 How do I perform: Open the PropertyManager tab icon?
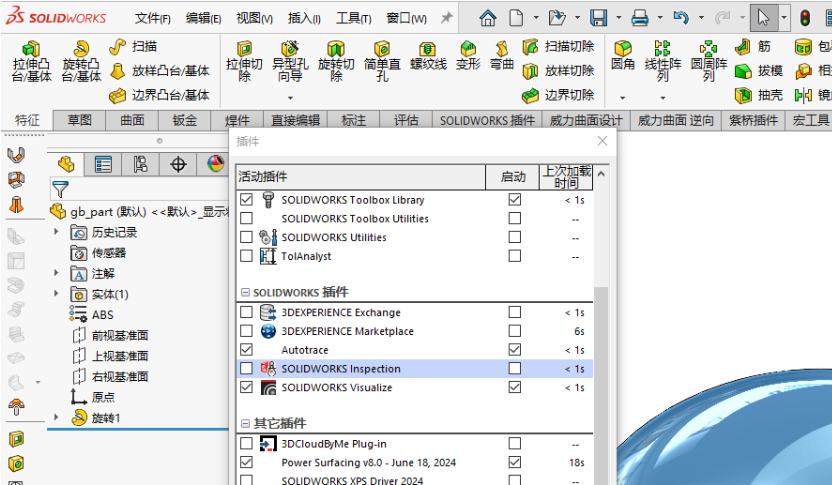pyautogui.click(x=103, y=164)
